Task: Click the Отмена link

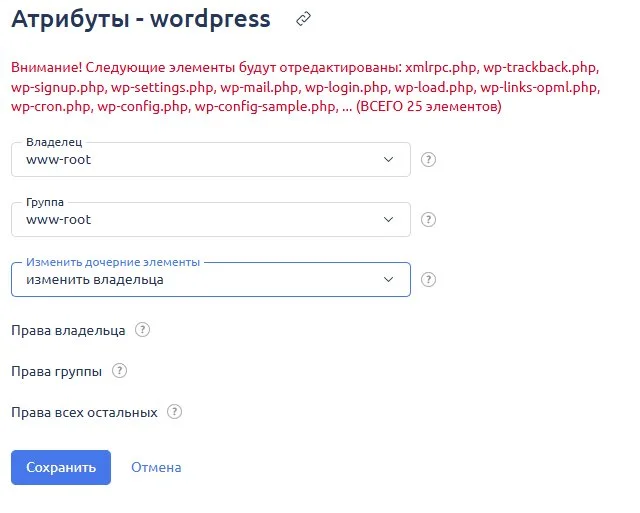Action: (156, 467)
